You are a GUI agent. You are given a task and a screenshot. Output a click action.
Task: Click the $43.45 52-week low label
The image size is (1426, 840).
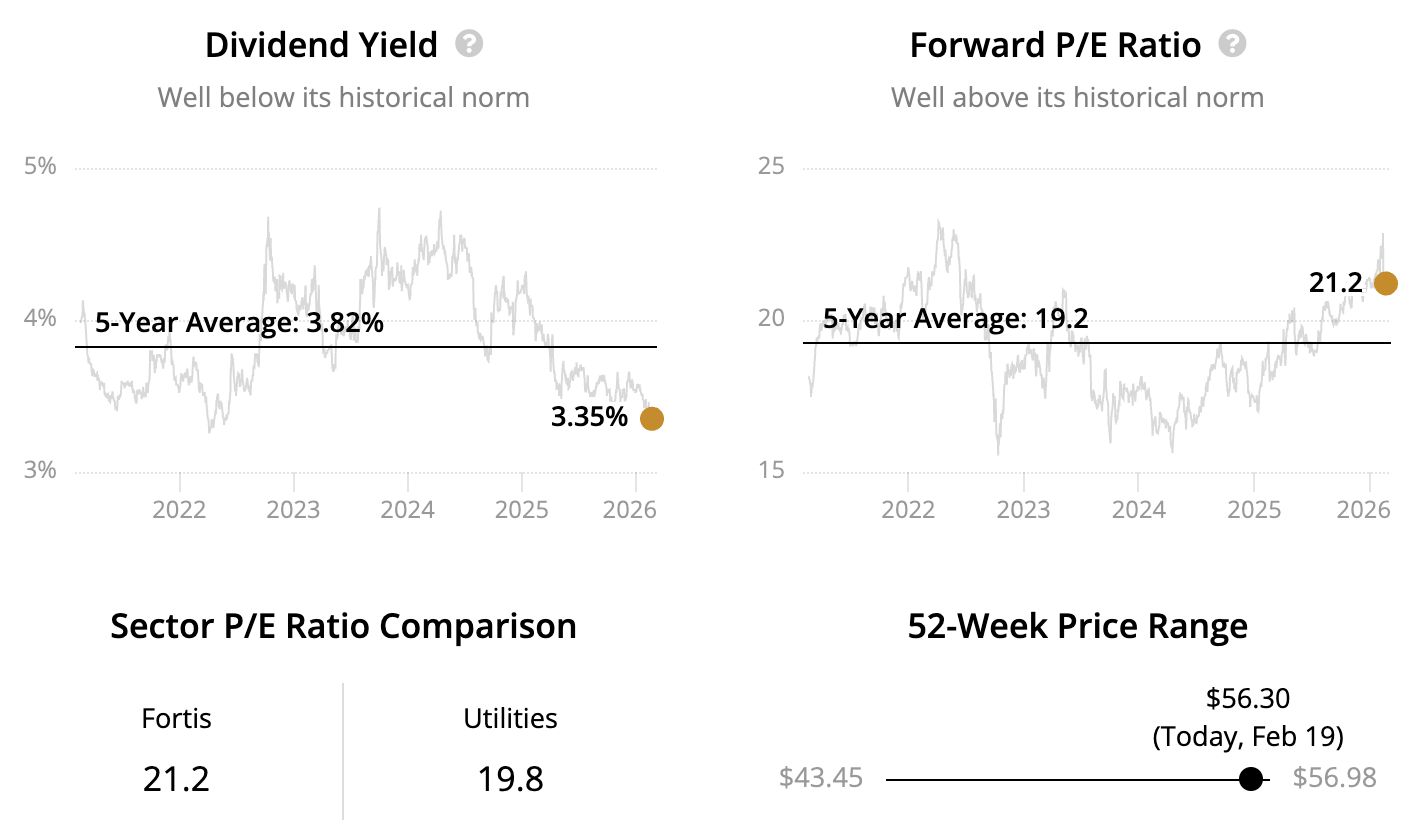point(820,778)
